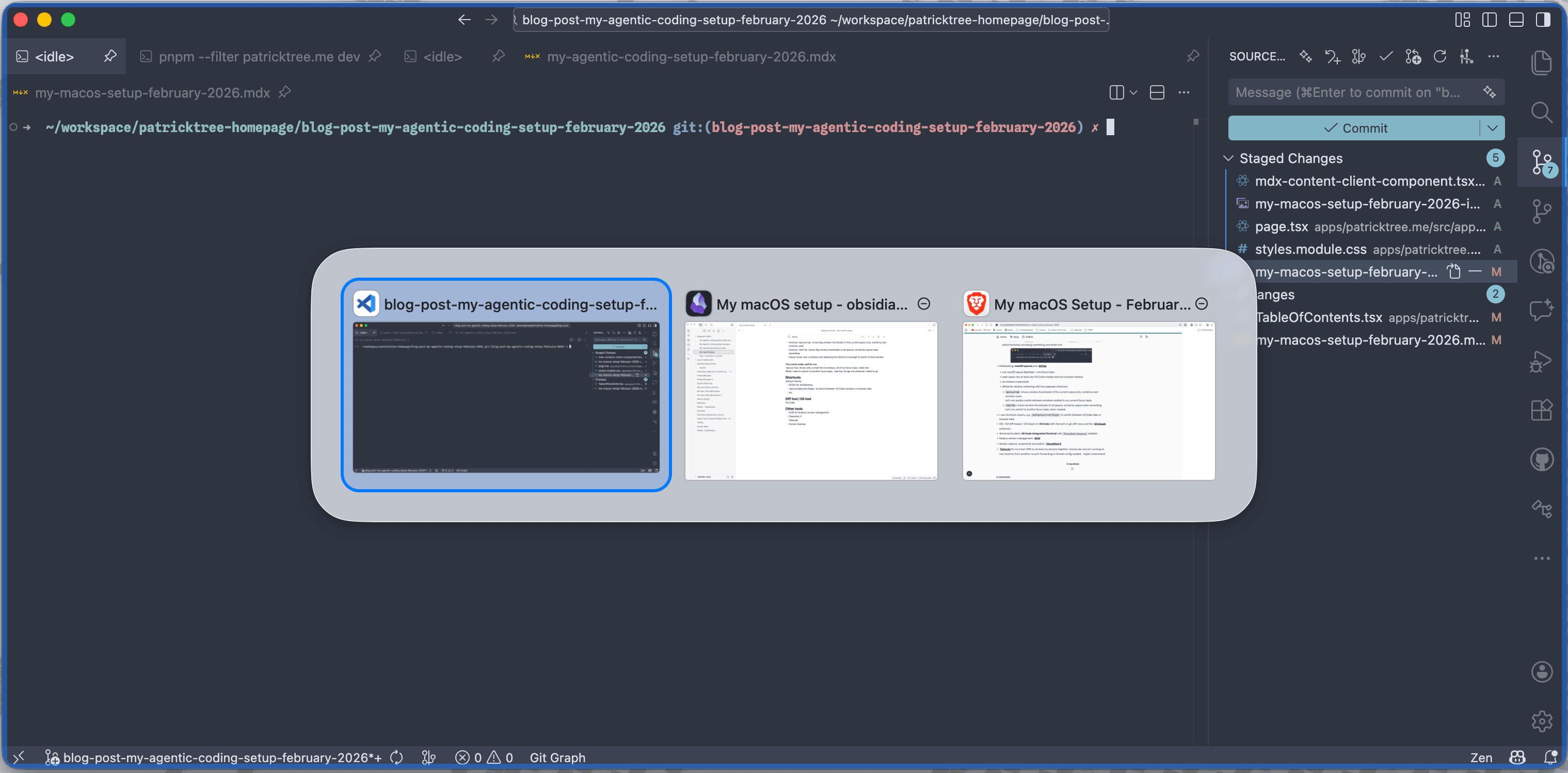Toggle pin on the pnpm dev terminal tab
This screenshot has height=773, width=1568.
point(375,57)
